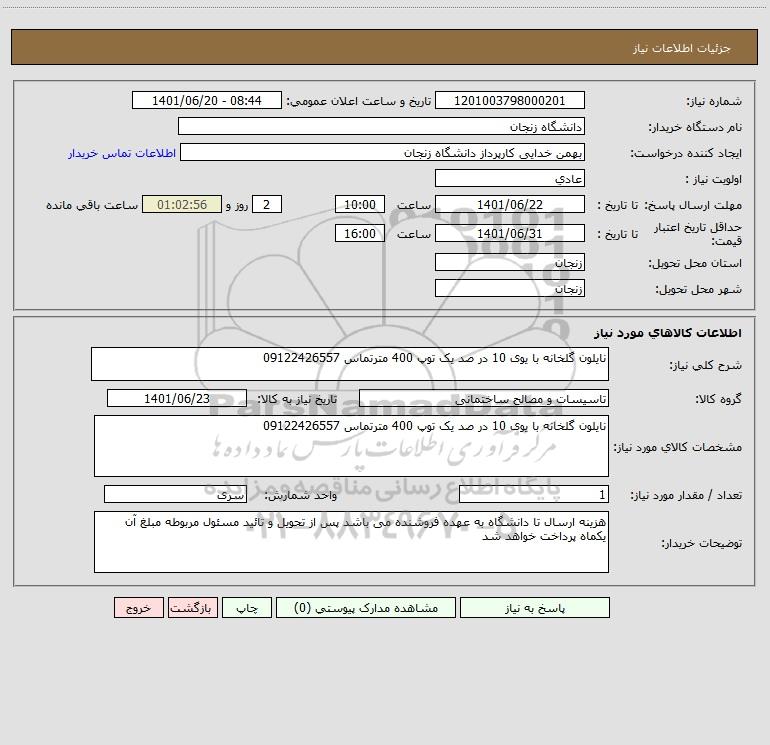Click the remaining days field showing 2

coord(267,204)
